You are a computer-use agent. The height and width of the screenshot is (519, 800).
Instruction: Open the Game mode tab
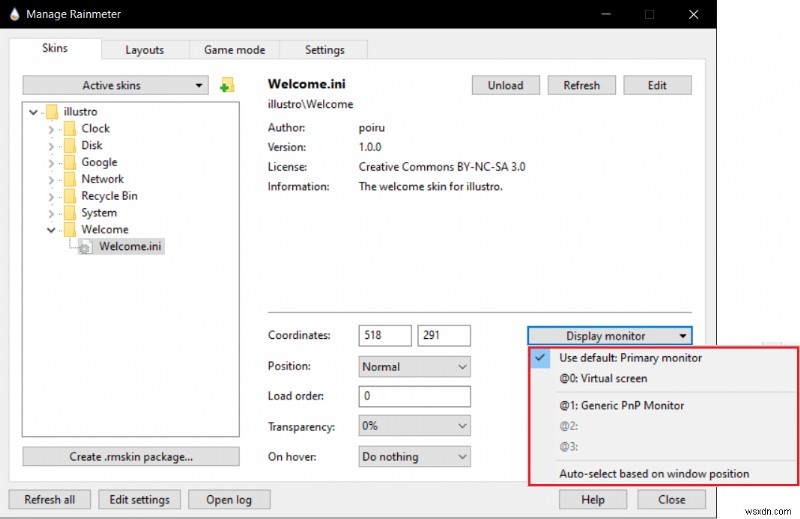(x=235, y=50)
